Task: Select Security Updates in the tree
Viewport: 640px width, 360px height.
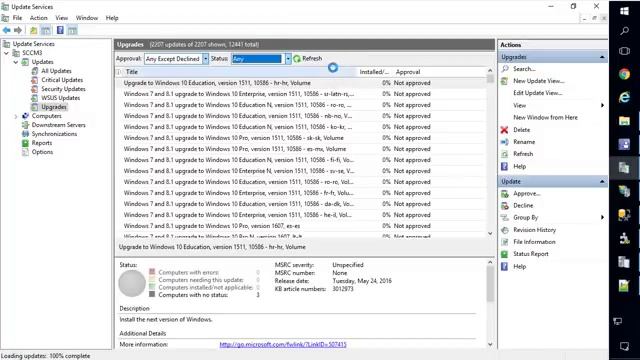Action: coord(63,89)
